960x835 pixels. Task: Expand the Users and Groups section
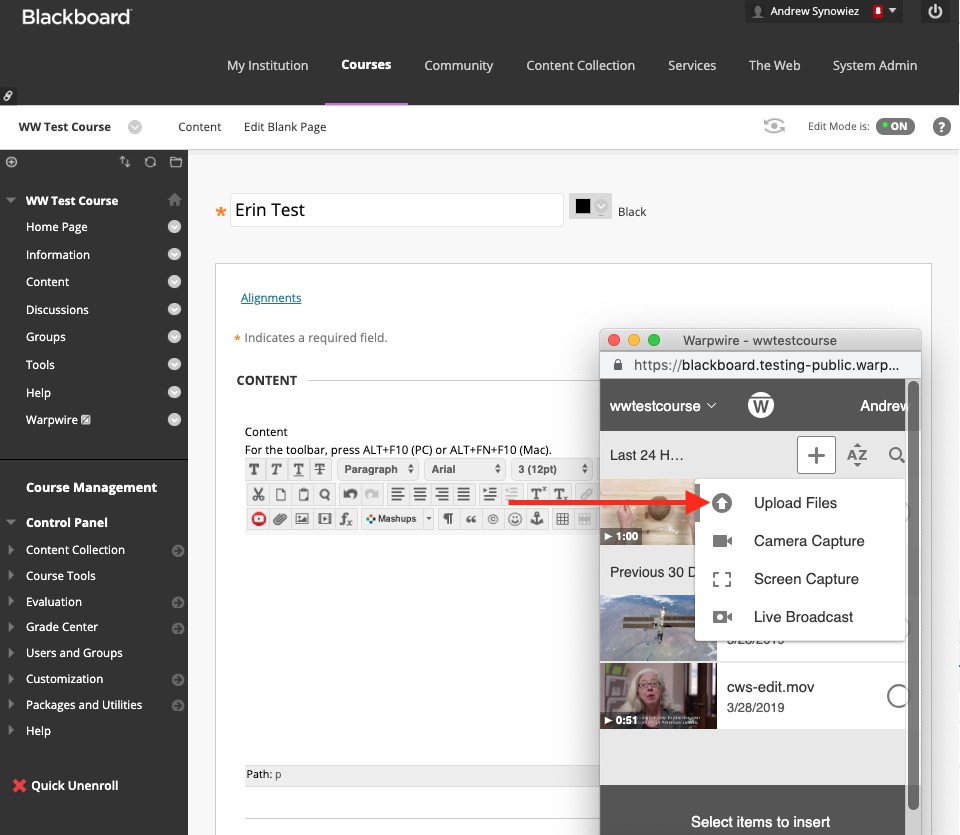(11, 653)
